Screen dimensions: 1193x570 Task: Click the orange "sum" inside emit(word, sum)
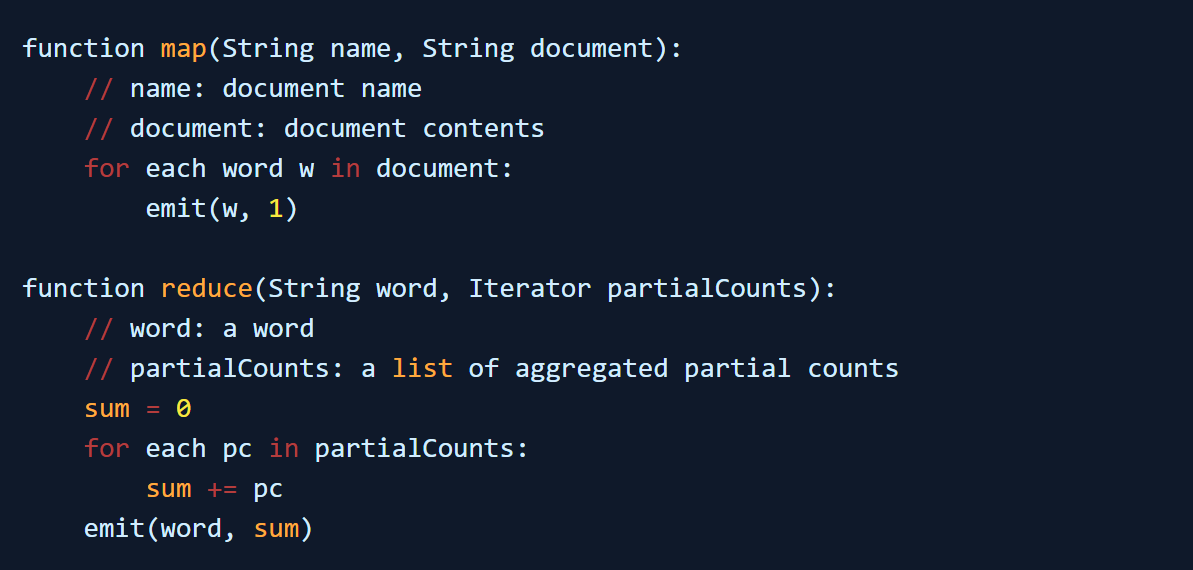(275, 528)
